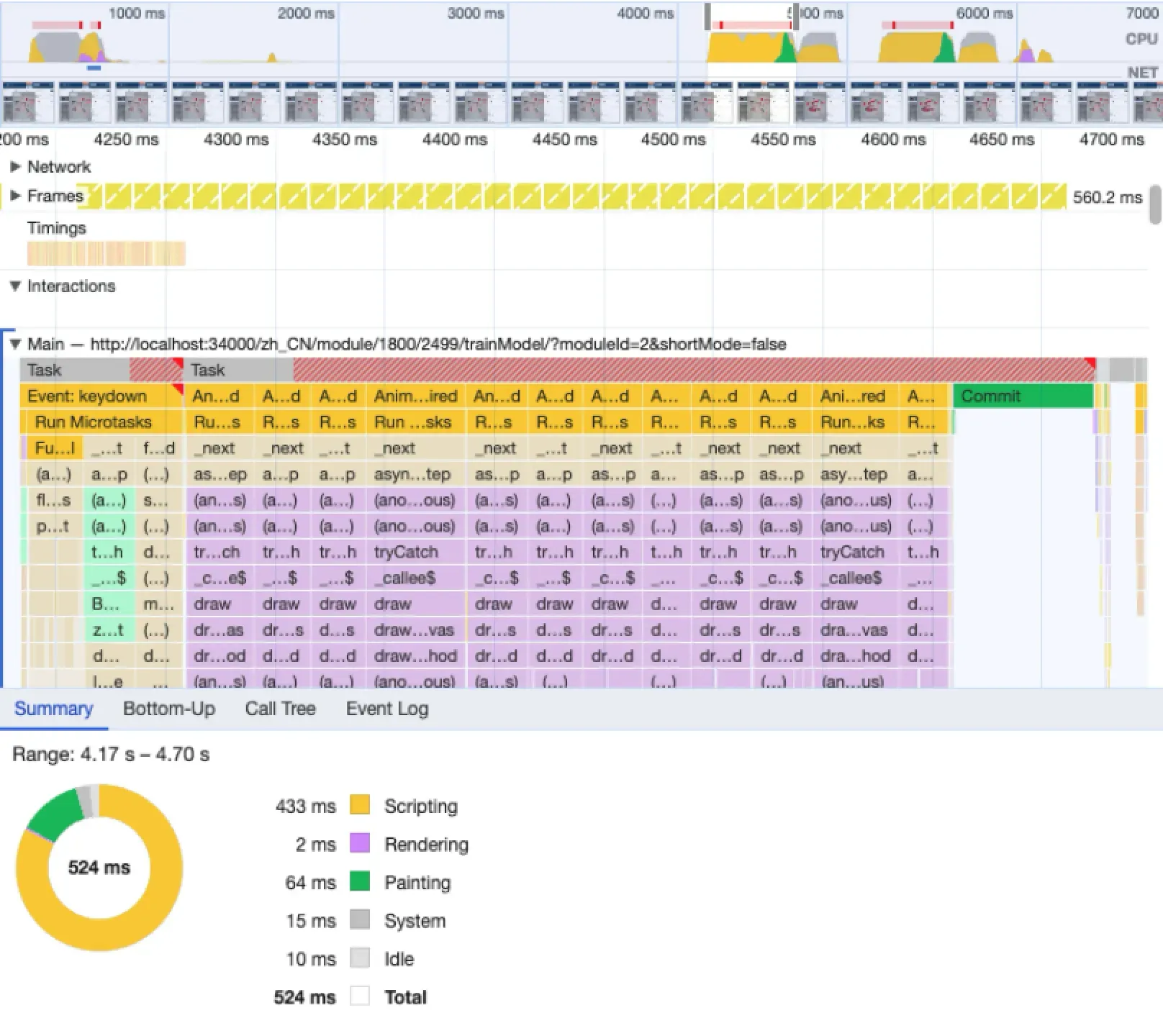This screenshot has width=1163, height=1036.
Task: Open the Call Tree tab
Action: pos(280,709)
